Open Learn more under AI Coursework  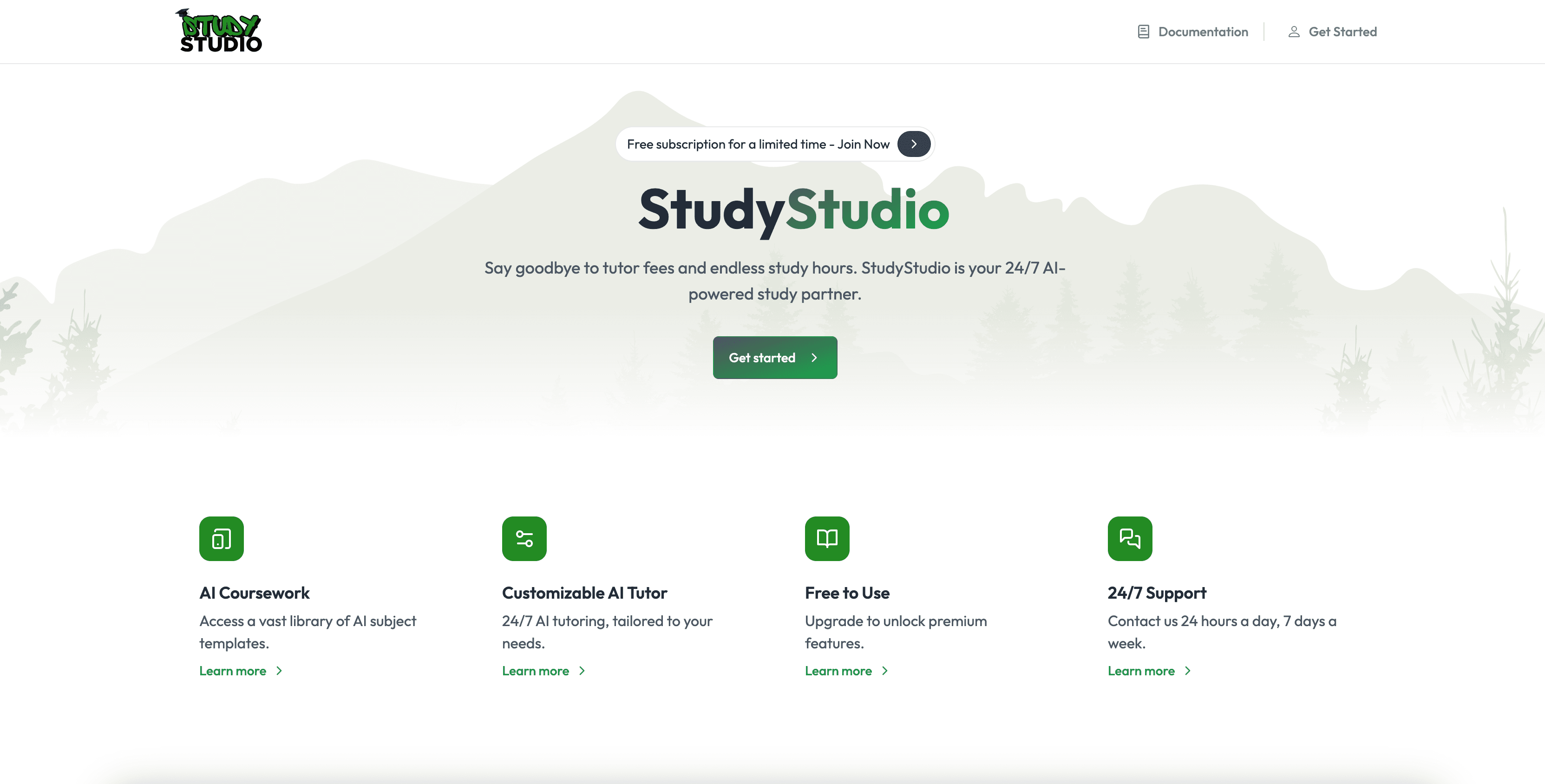[233, 671]
